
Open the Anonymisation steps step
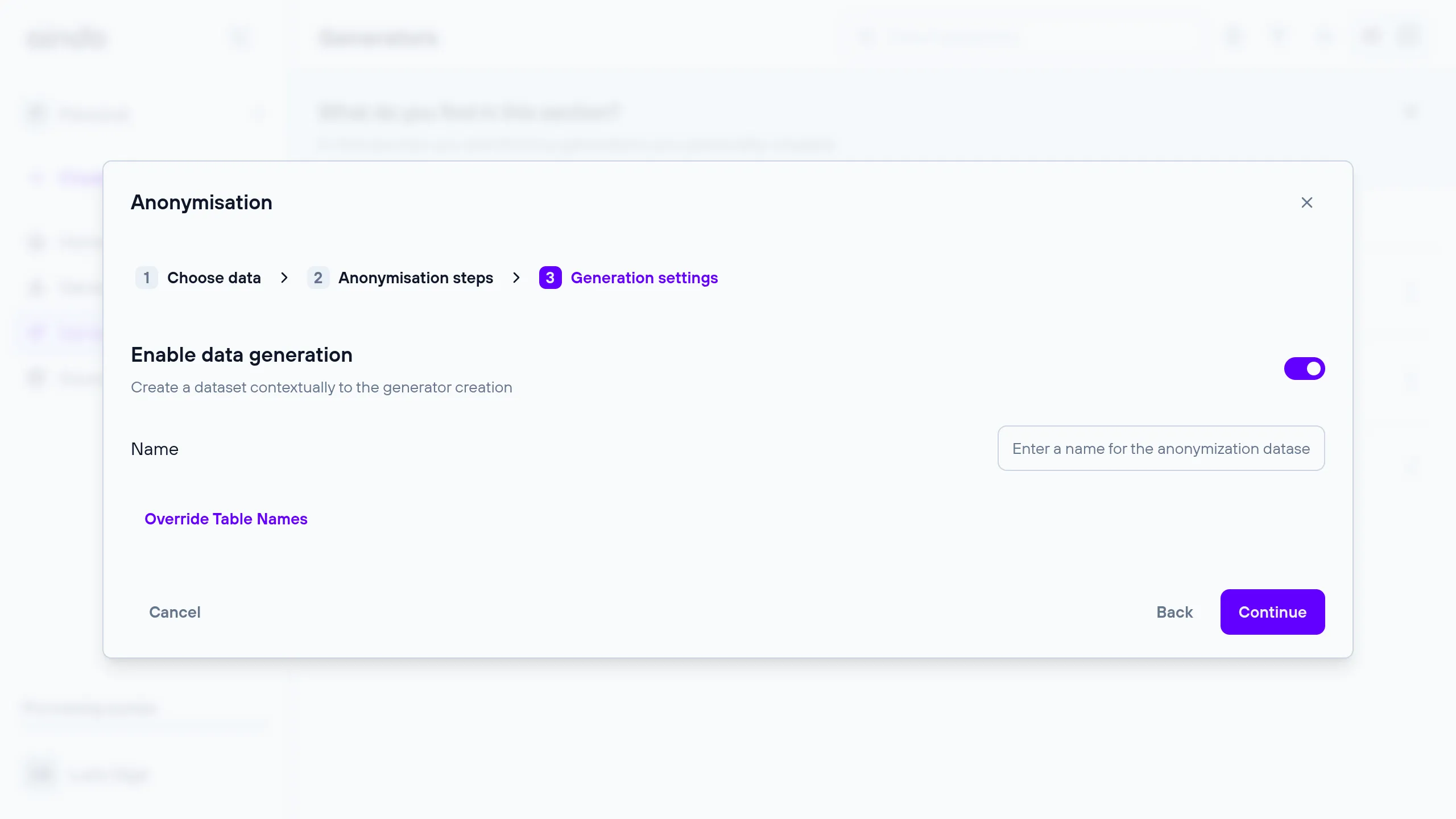pos(416,278)
